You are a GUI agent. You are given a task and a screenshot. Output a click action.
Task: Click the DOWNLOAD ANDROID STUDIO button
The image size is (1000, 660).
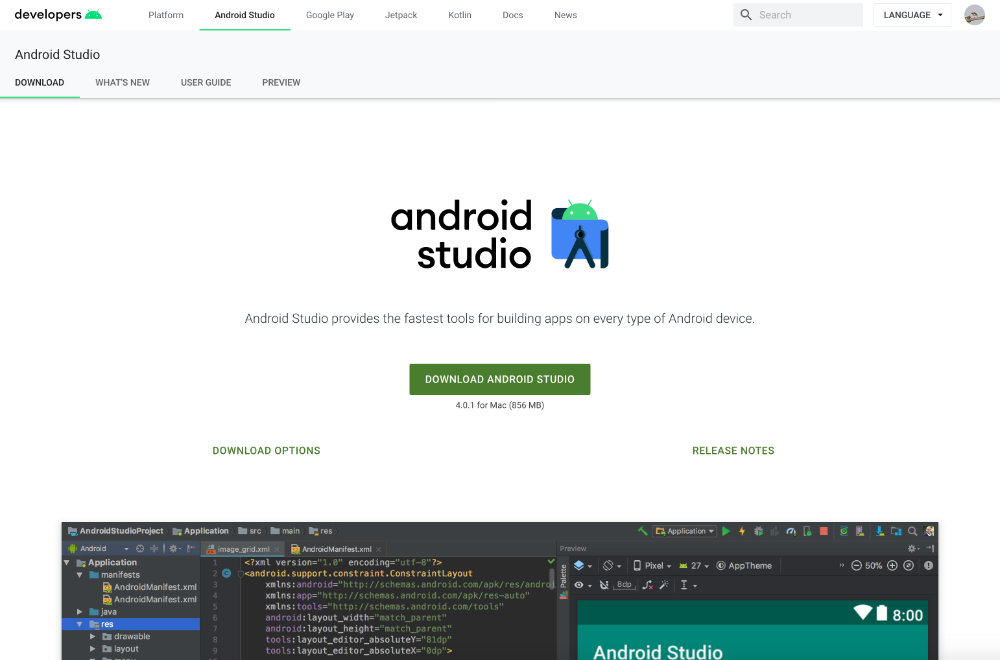(500, 379)
